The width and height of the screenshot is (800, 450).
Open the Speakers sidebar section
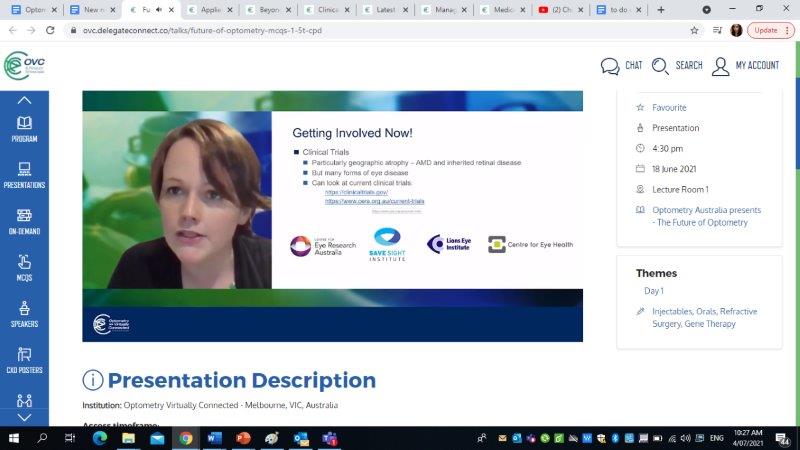click(24, 314)
